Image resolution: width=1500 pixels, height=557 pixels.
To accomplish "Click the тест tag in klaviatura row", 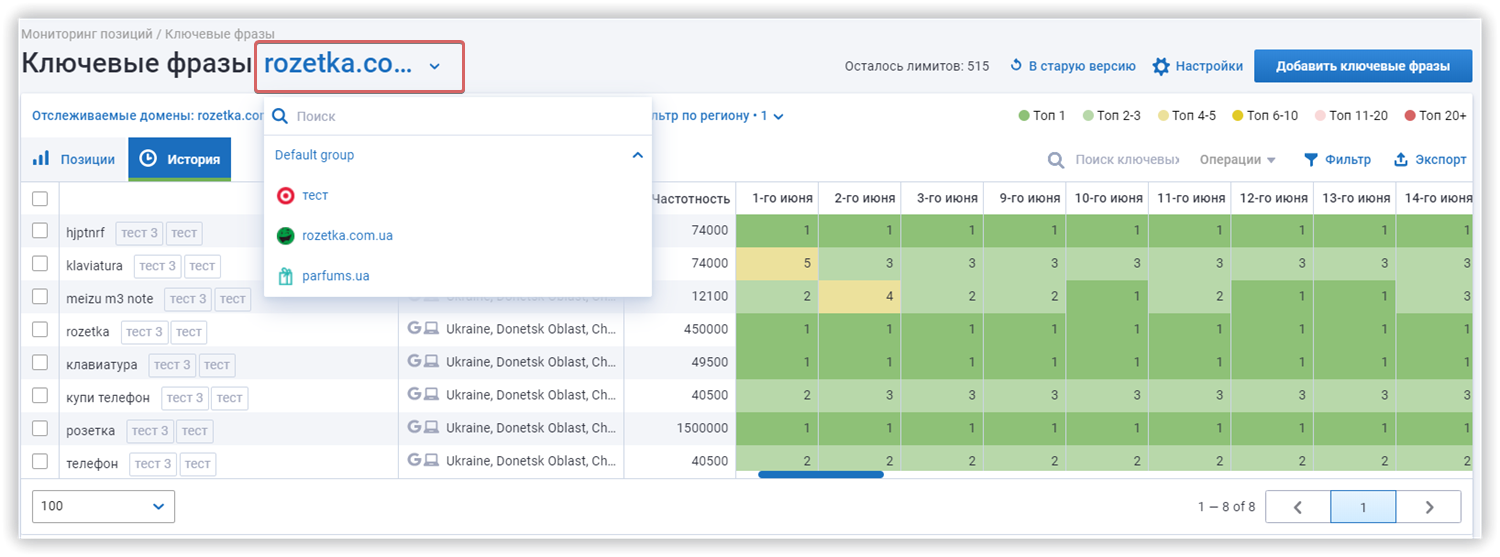I will coord(202,266).
